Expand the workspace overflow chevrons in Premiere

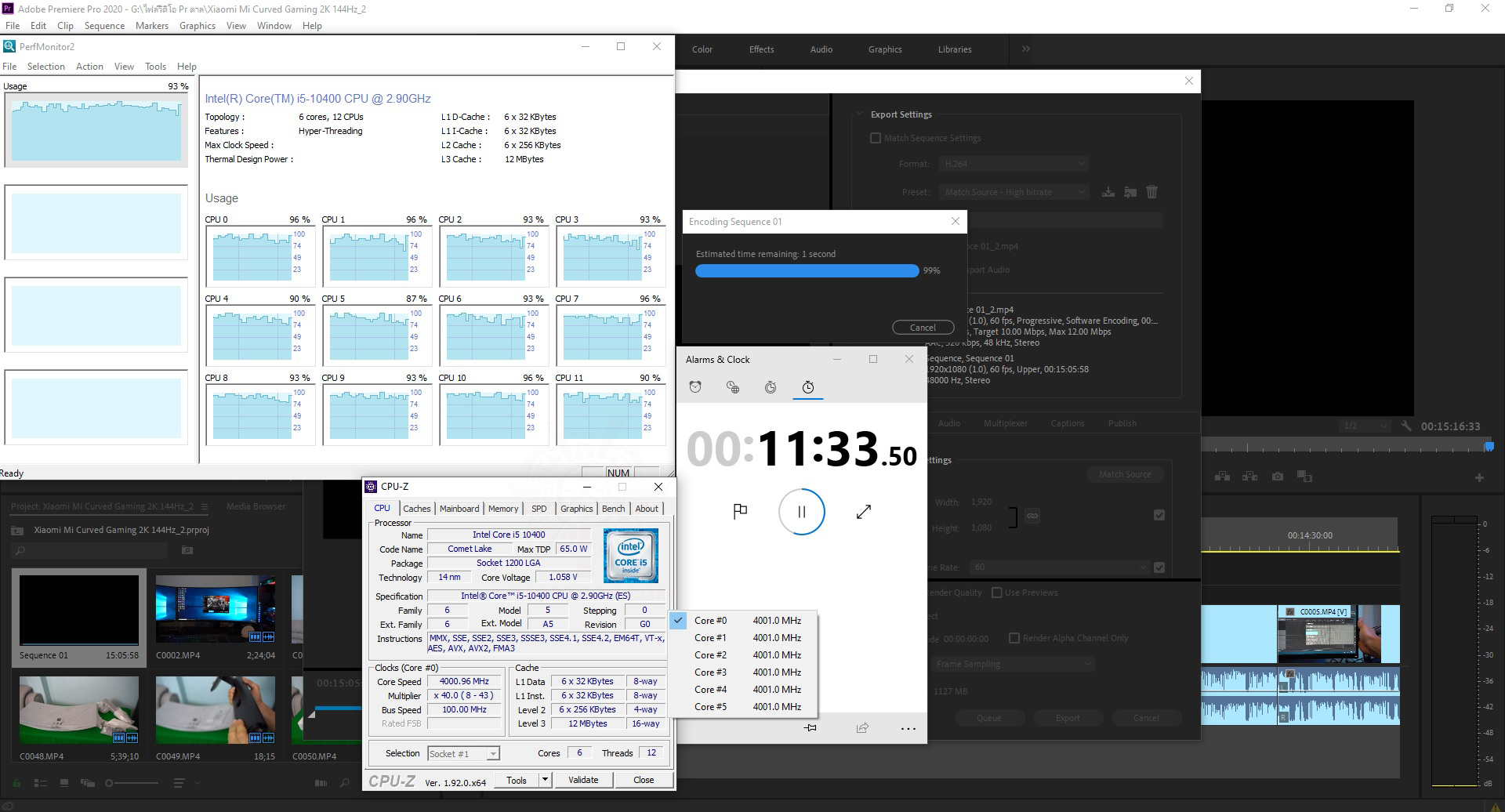tap(1025, 49)
